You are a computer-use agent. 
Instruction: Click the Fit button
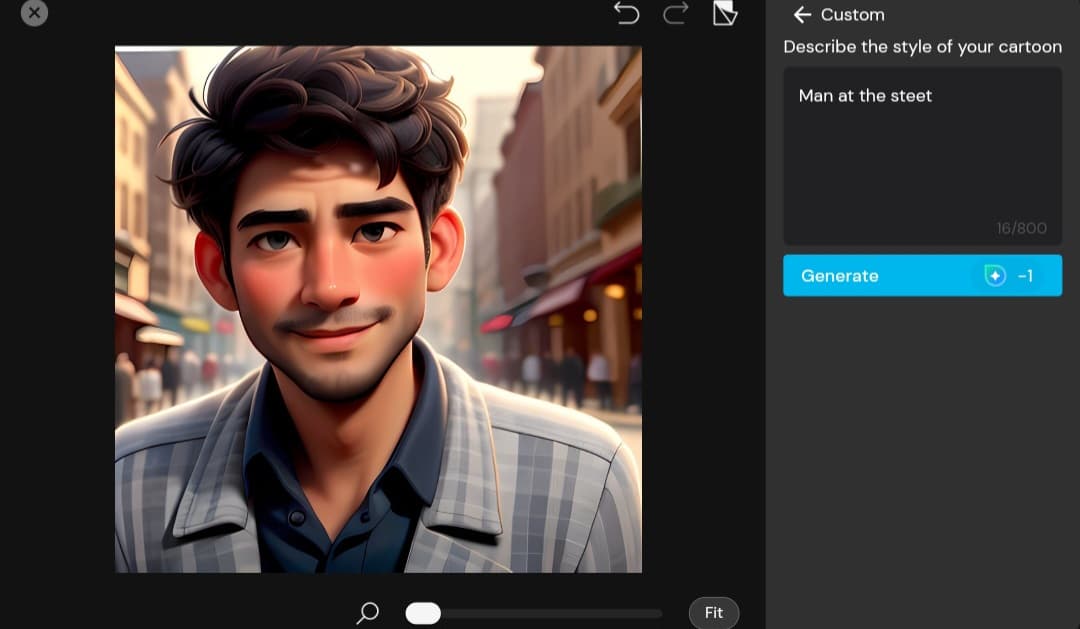[x=714, y=612]
